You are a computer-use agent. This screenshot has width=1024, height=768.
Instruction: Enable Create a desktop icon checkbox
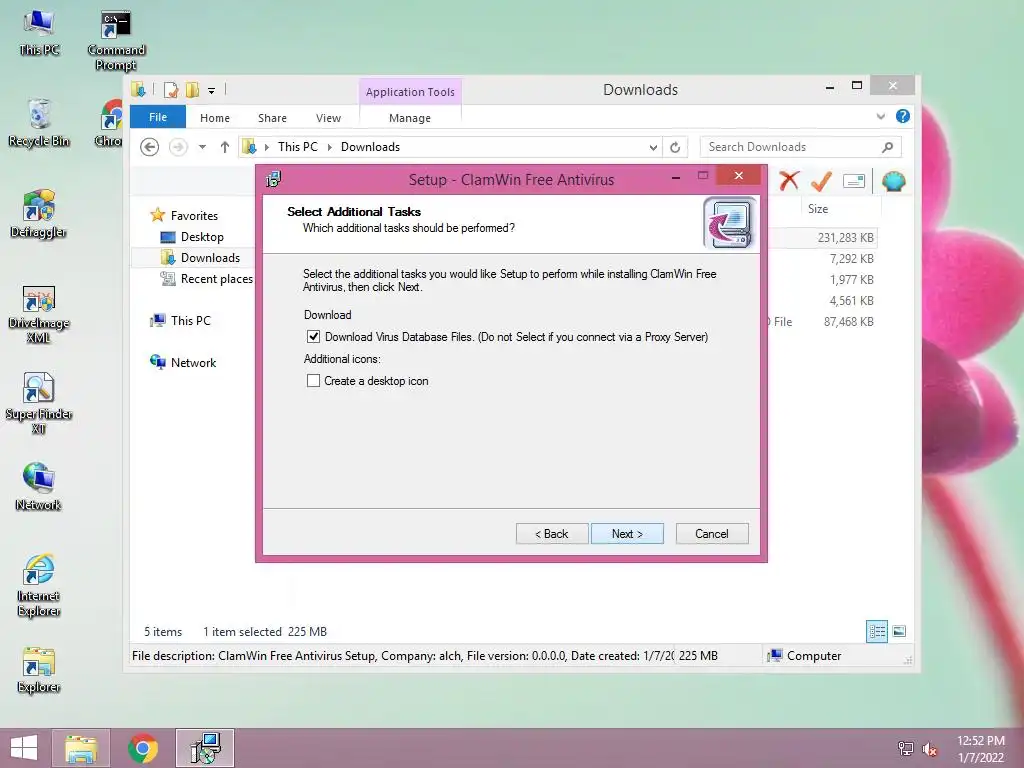[x=313, y=380]
